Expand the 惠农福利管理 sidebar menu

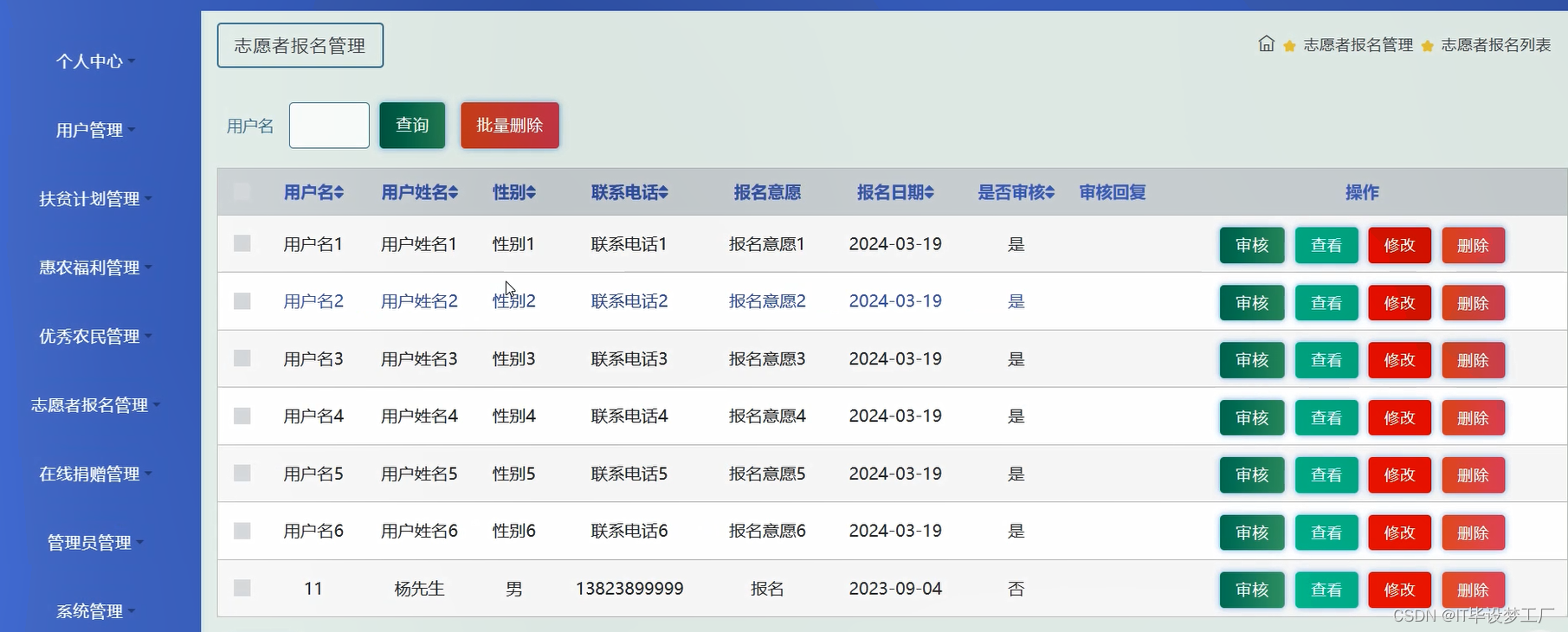click(x=95, y=268)
